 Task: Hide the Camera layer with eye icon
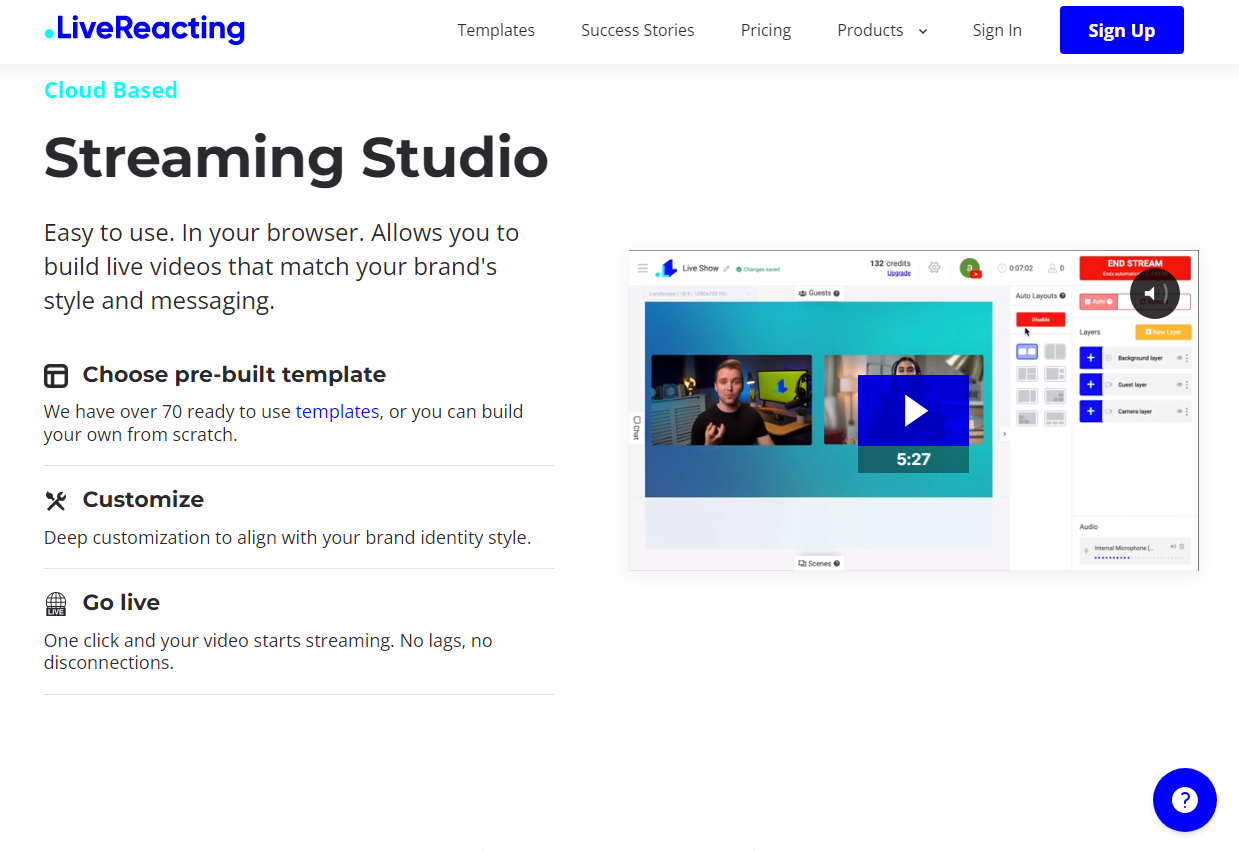1179,411
